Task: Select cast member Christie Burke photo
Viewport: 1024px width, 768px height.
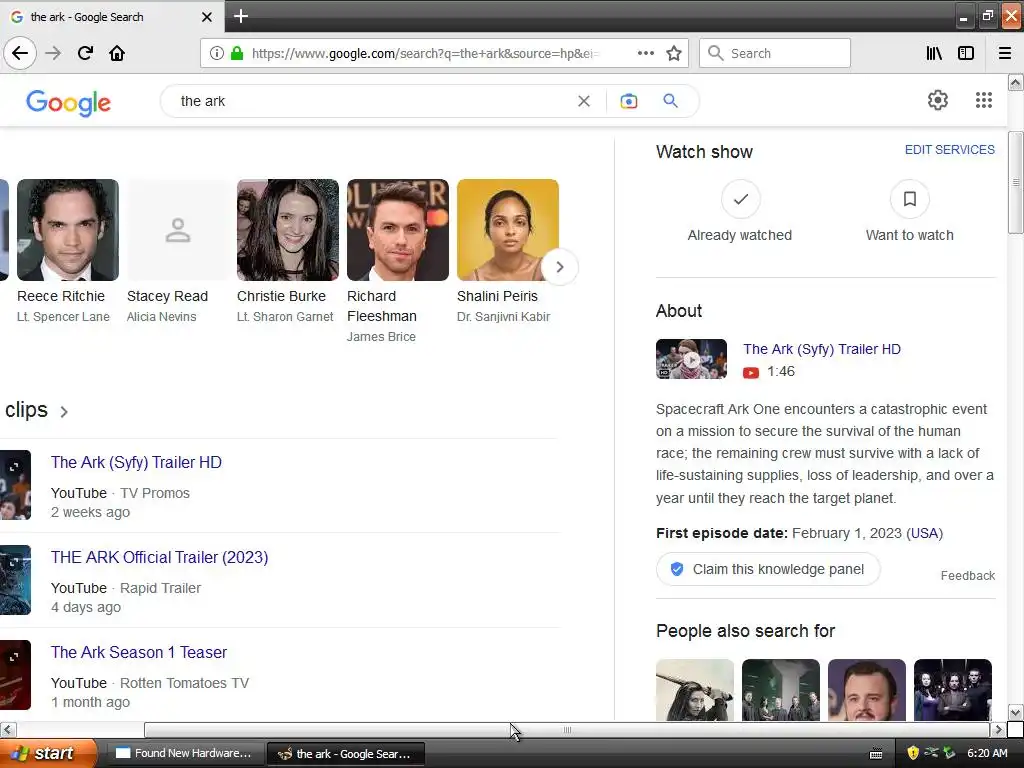Action: [x=288, y=230]
